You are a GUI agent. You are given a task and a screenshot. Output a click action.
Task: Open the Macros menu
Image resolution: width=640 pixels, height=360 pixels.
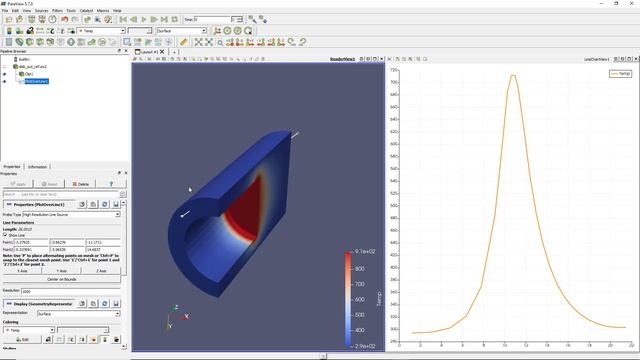[x=102, y=11]
